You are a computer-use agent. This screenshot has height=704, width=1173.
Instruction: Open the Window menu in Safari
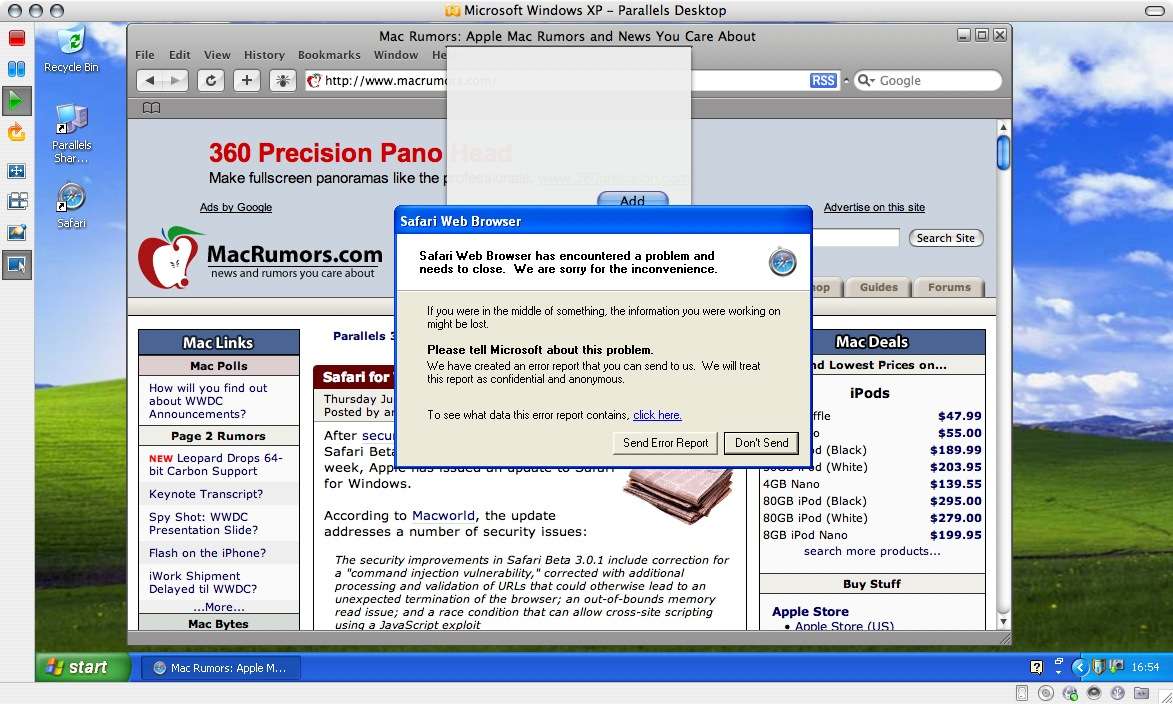click(x=396, y=55)
